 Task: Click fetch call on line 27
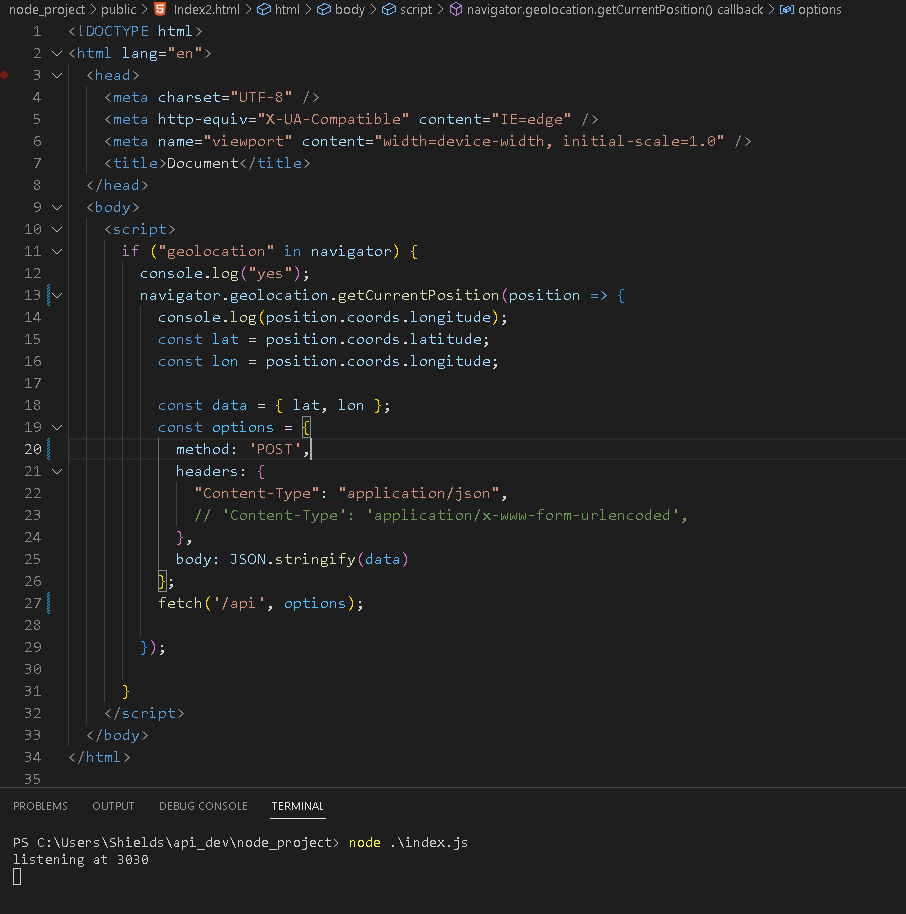click(261, 603)
